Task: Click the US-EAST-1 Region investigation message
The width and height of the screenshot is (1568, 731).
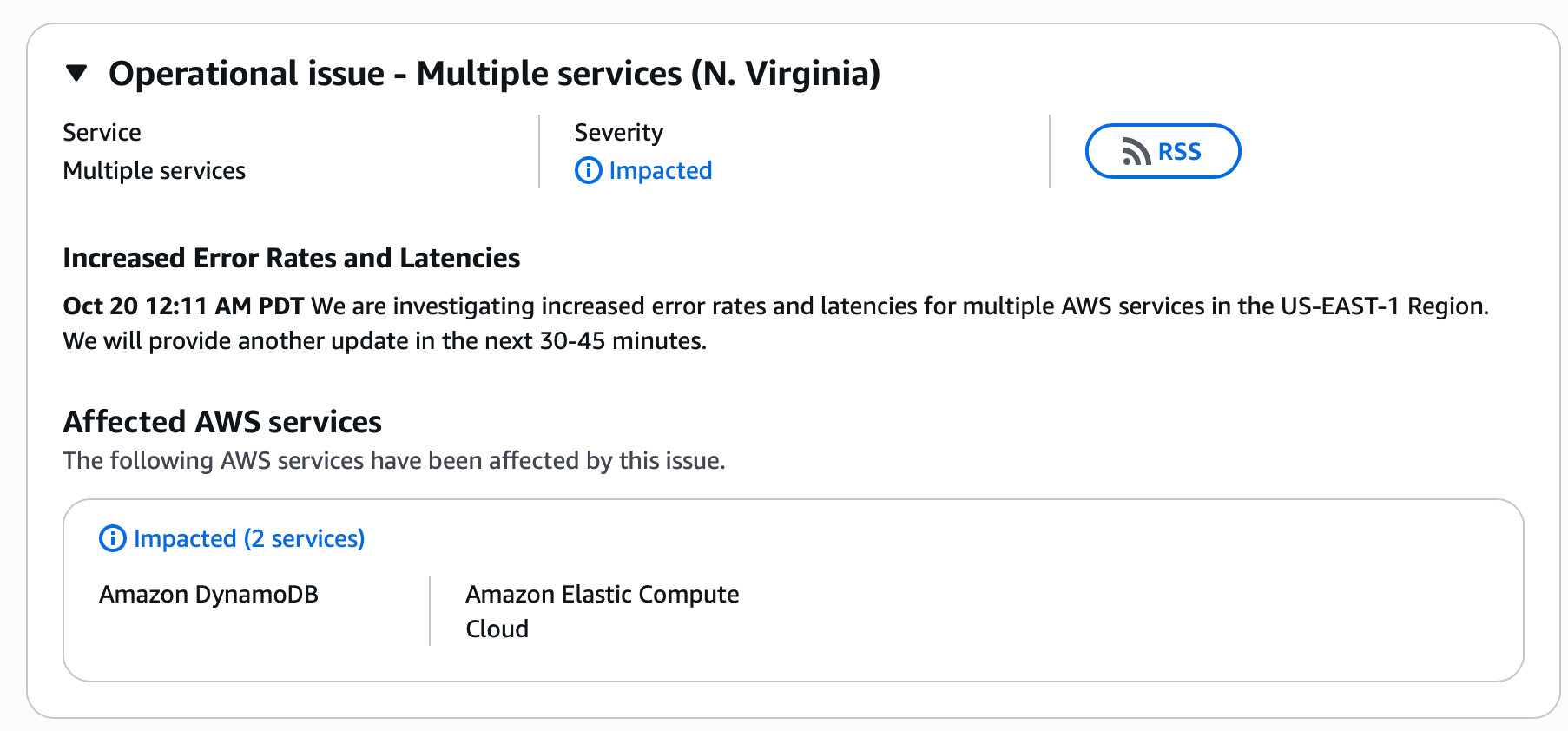Action: (899, 306)
